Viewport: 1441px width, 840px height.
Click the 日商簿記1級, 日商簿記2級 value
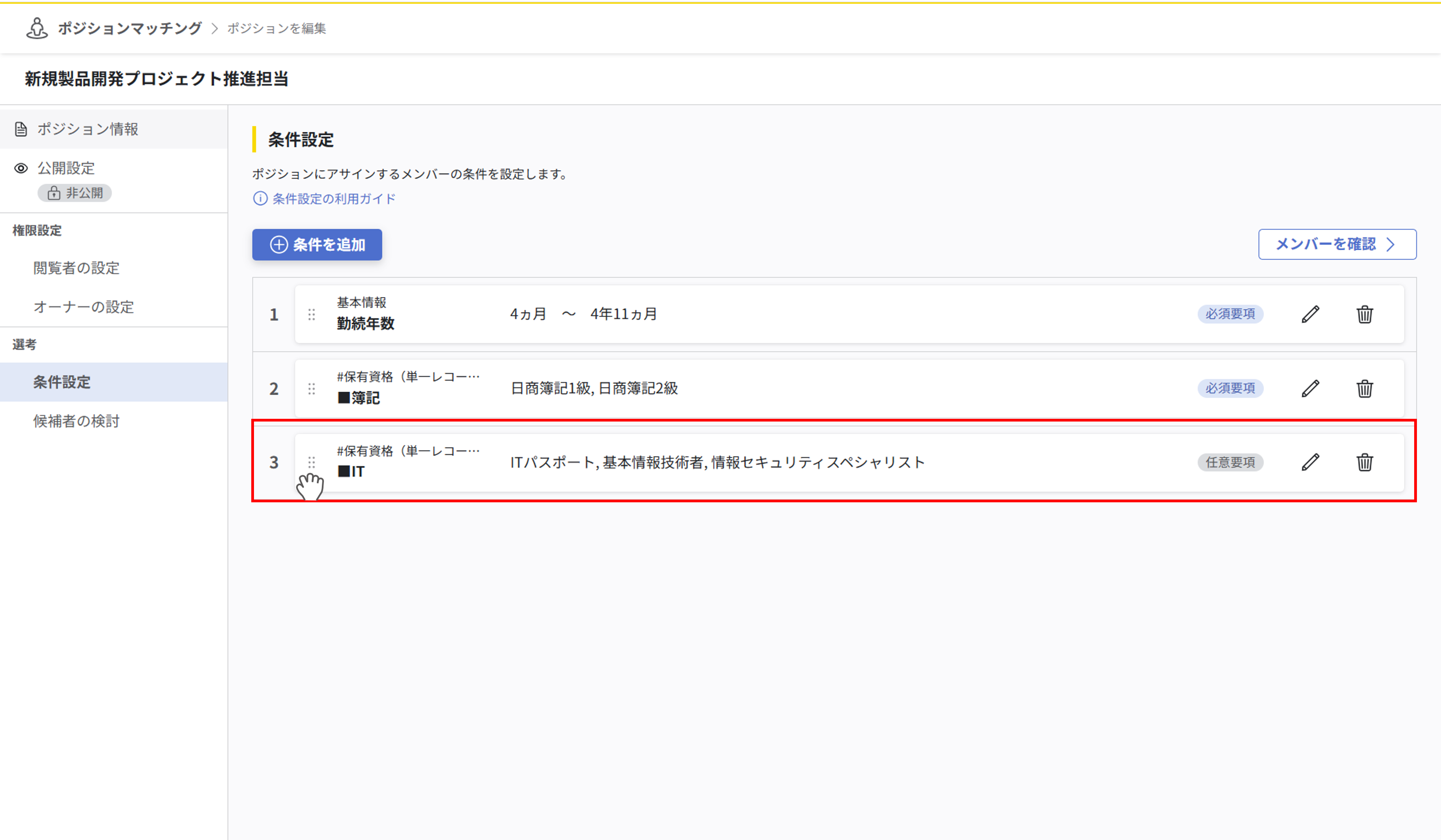[x=594, y=388]
